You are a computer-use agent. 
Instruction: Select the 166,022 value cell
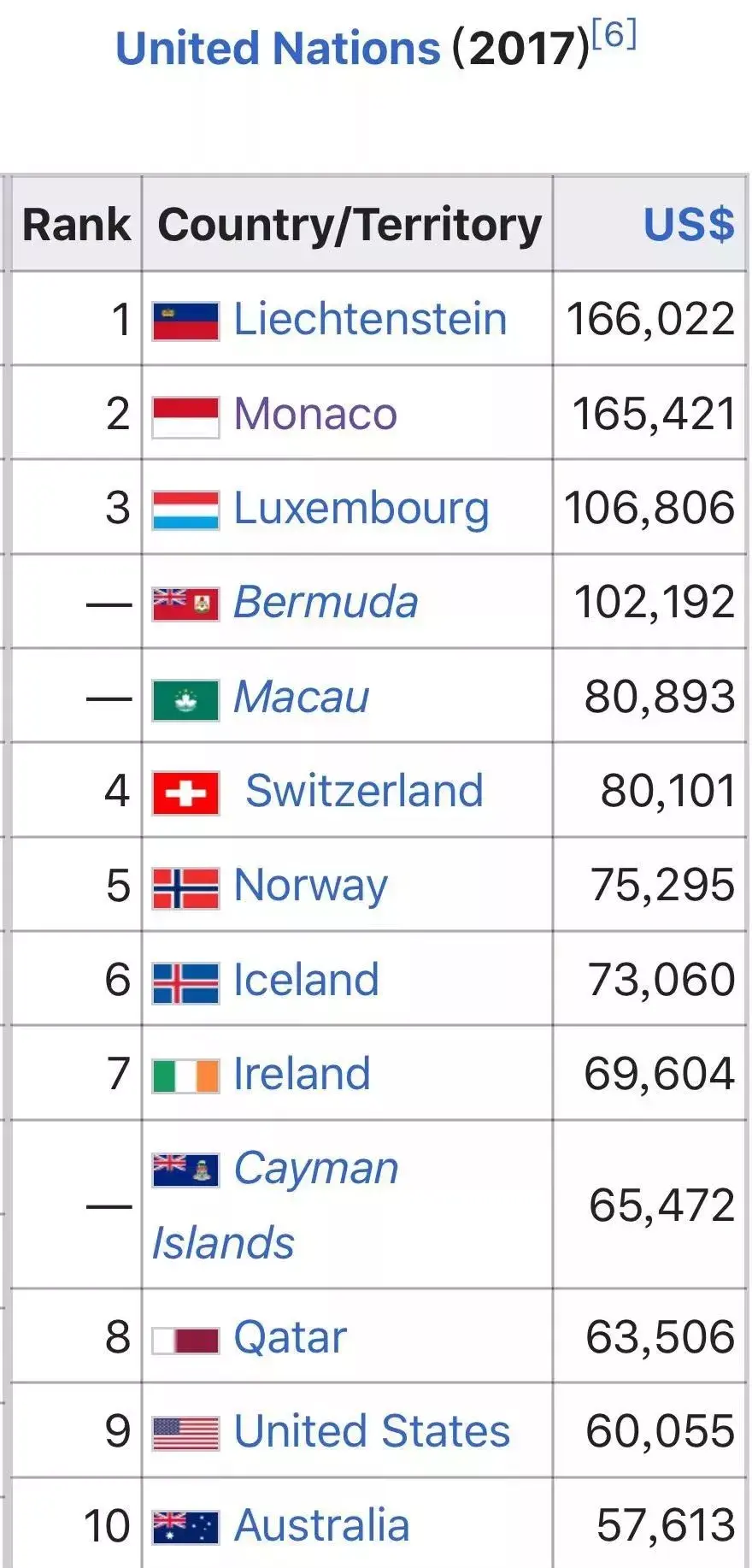click(650, 319)
